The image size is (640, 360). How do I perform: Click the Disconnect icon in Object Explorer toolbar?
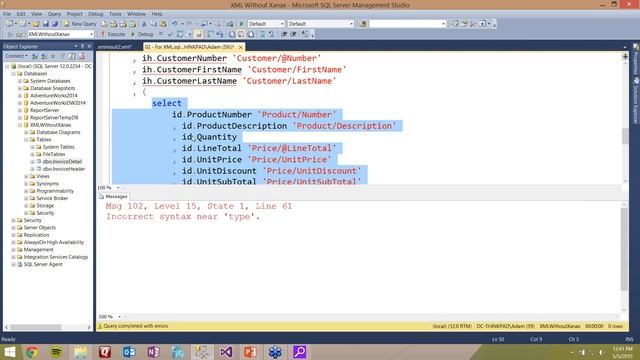pos(44,56)
